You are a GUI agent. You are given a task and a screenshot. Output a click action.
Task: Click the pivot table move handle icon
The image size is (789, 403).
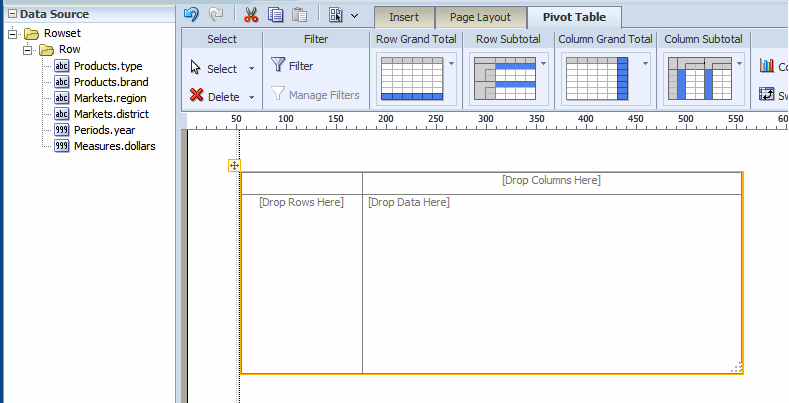pyautogui.click(x=234, y=166)
